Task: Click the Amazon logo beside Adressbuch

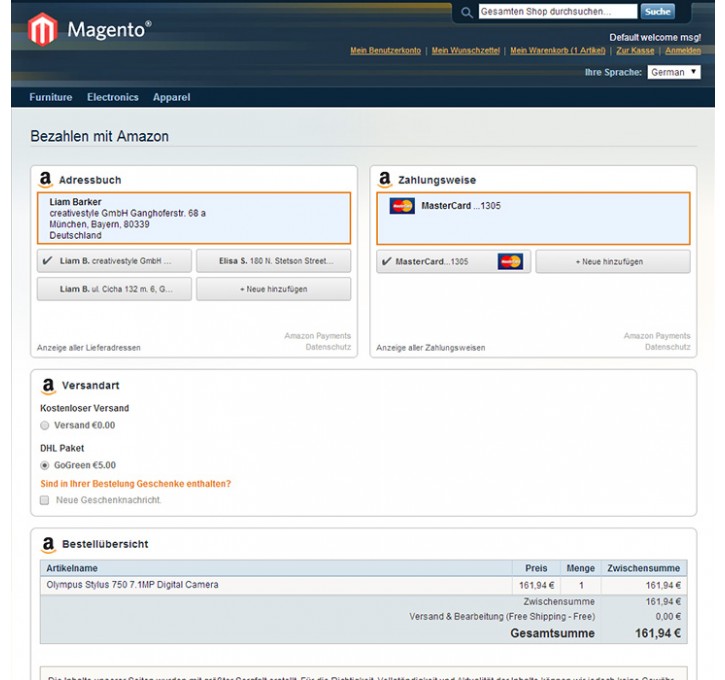Action: 45,179
